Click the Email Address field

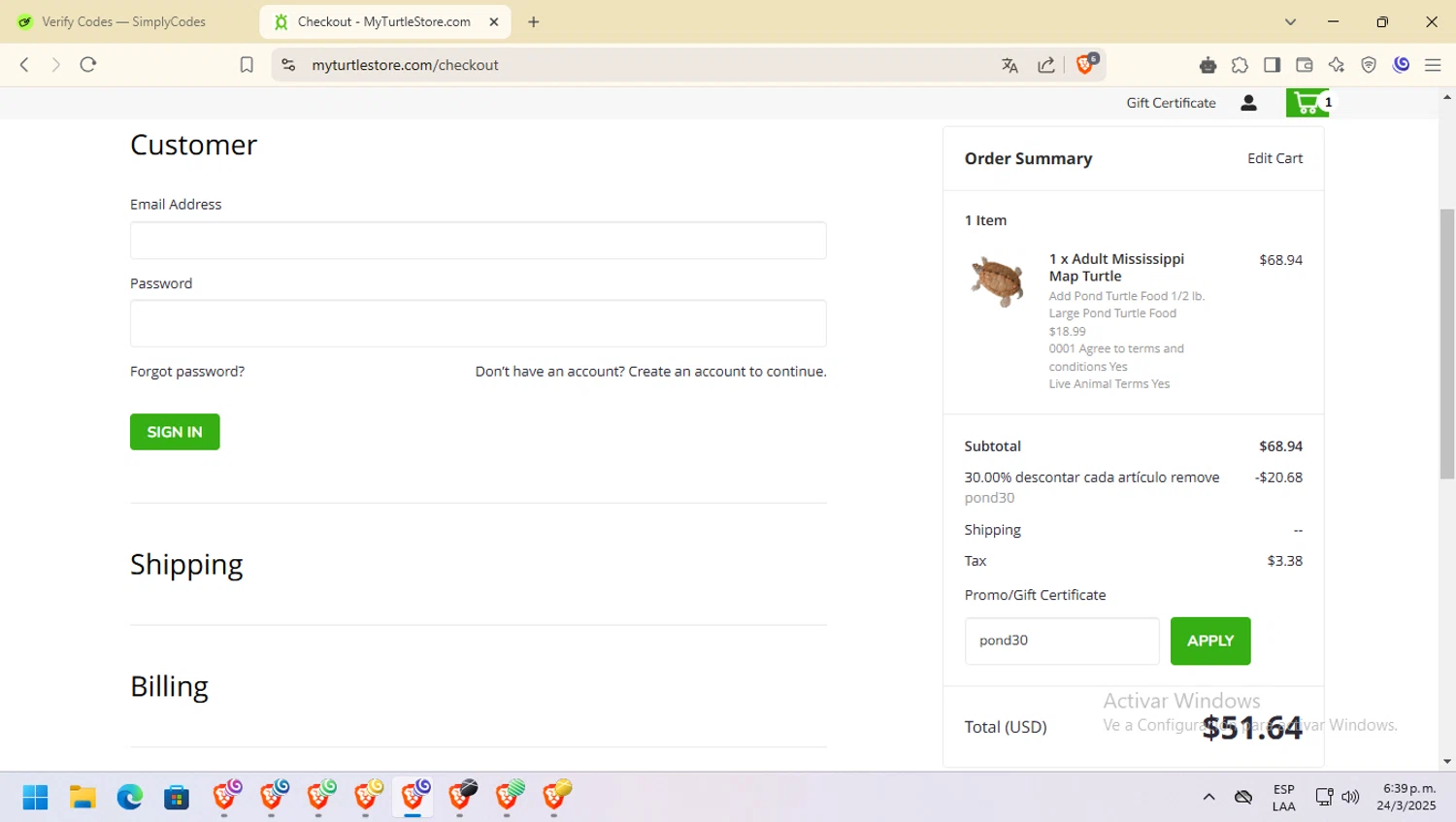coord(479,241)
